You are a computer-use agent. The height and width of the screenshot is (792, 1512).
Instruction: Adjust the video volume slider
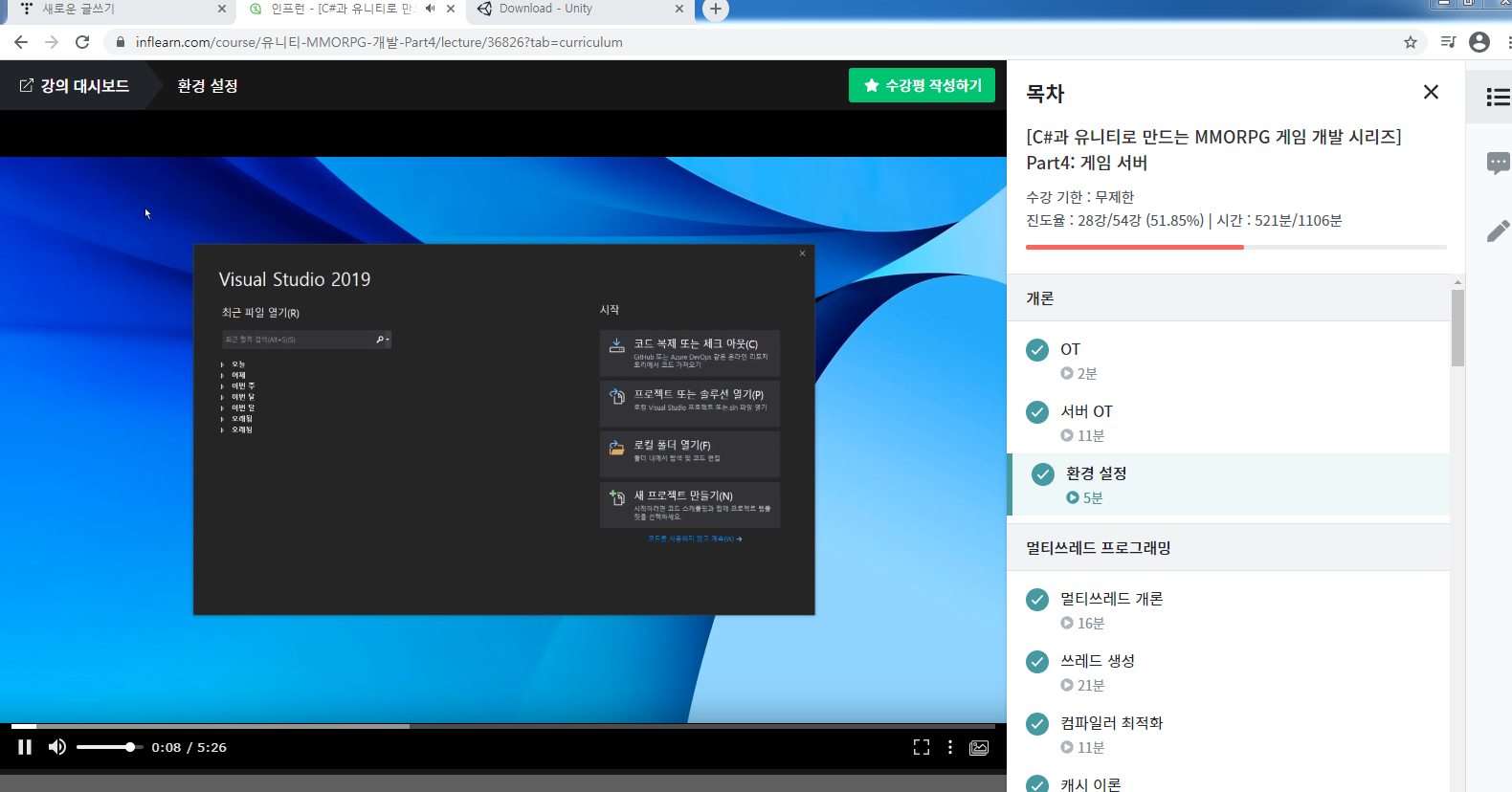click(x=108, y=747)
